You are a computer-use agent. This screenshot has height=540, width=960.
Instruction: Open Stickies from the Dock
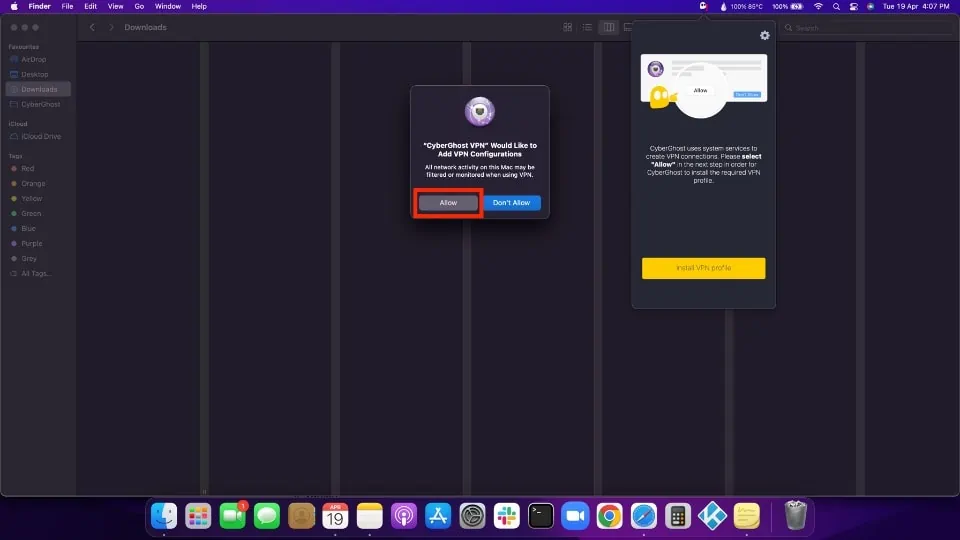pyautogui.click(x=747, y=516)
